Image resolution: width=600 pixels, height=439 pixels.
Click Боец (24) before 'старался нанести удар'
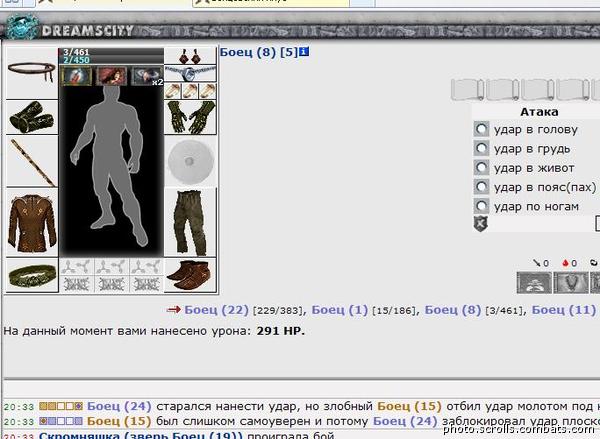(119, 406)
